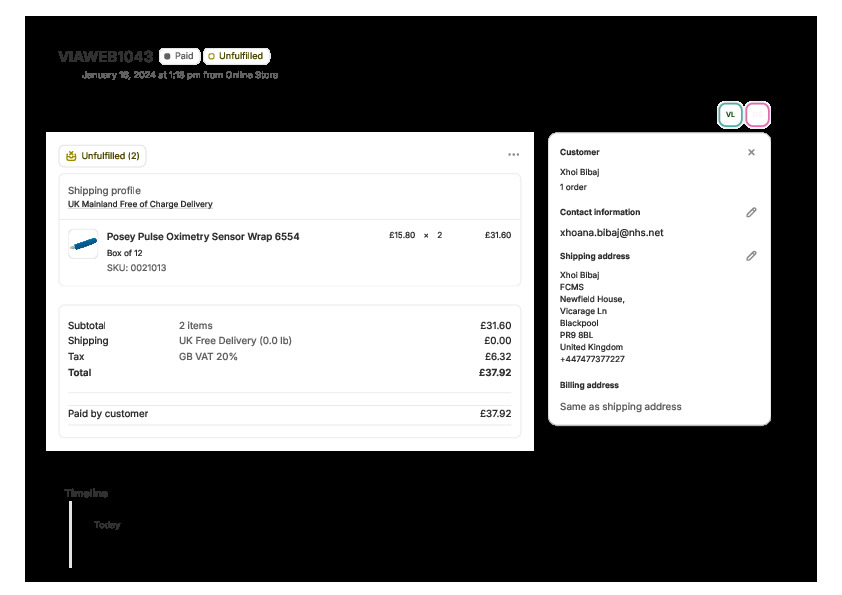Click the pink avatar beside VL
The image size is (842, 595).
coord(758,115)
